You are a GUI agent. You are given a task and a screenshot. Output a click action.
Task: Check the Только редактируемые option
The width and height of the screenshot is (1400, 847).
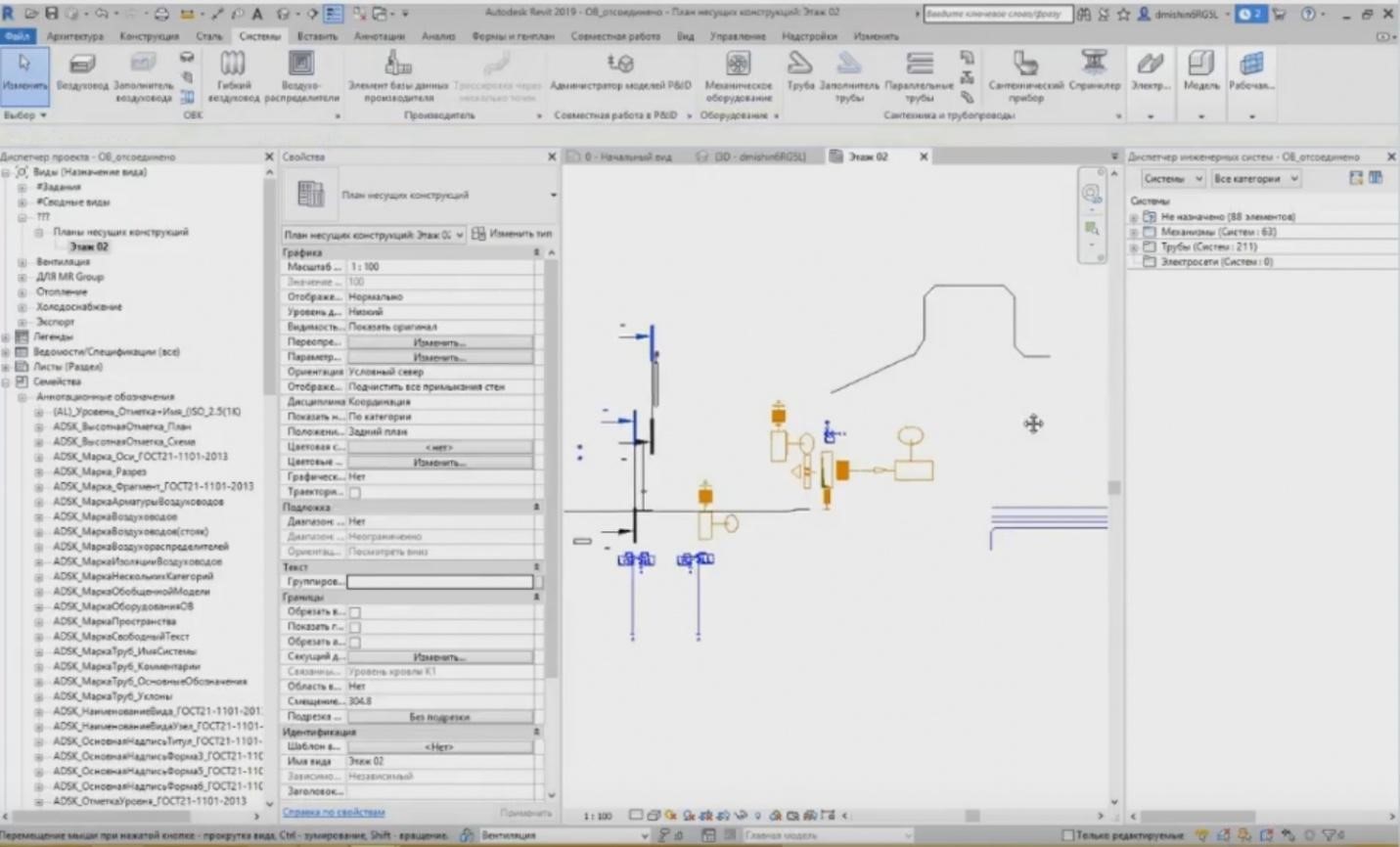point(1068,835)
